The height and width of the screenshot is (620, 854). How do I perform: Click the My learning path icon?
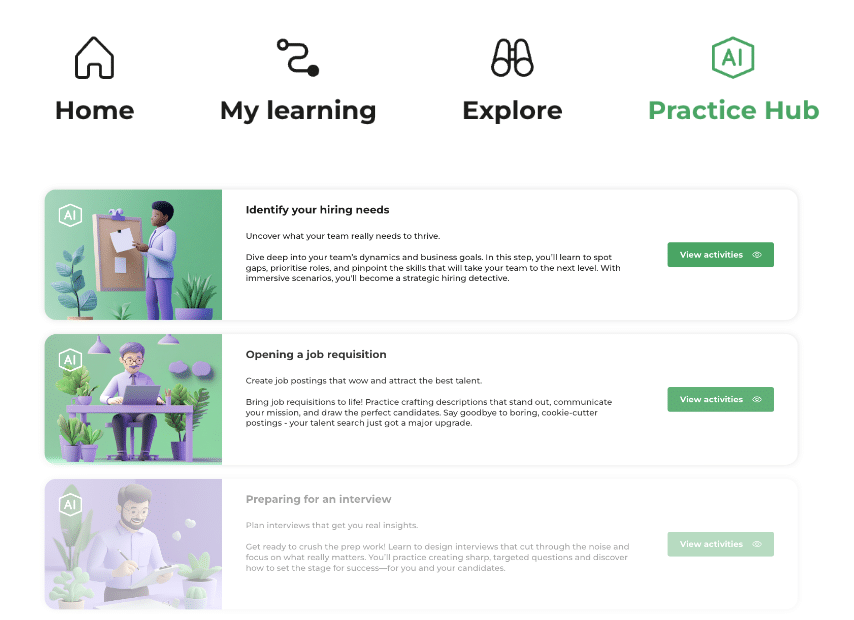[298, 57]
